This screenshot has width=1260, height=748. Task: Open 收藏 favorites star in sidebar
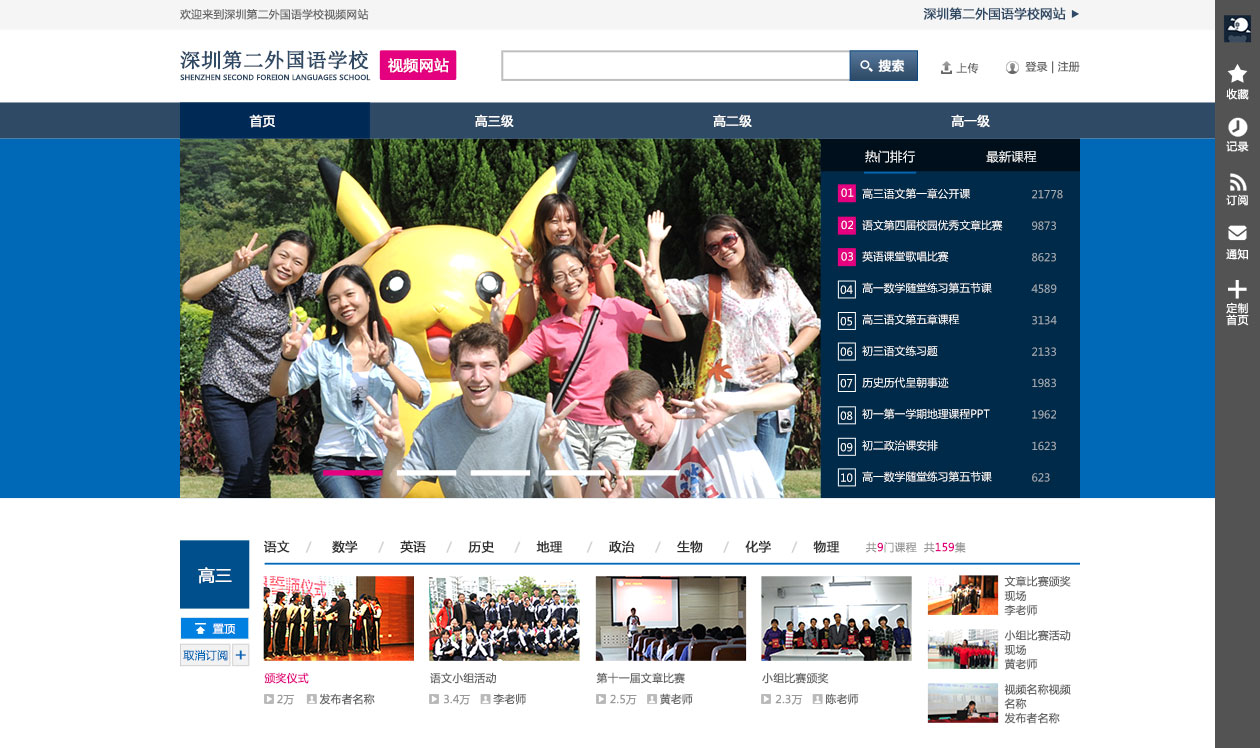point(1237,73)
